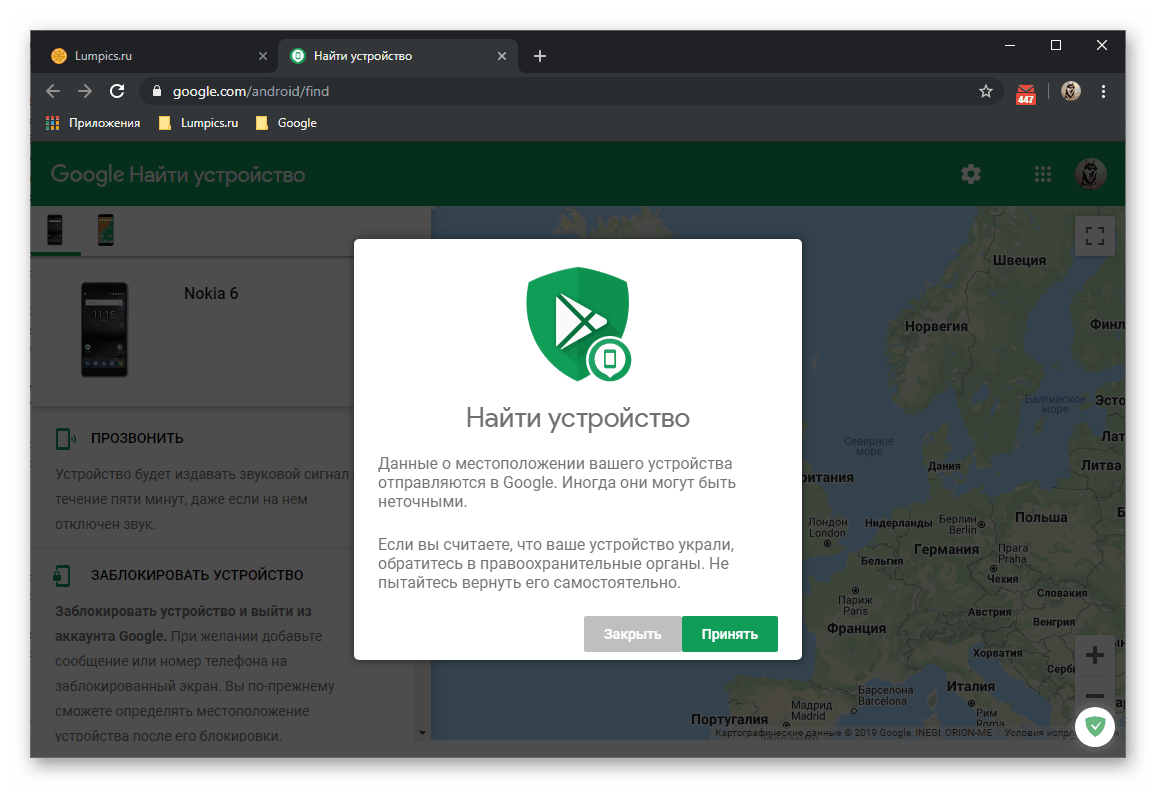Click side panel scrollbar down arrow

tap(422, 733)
